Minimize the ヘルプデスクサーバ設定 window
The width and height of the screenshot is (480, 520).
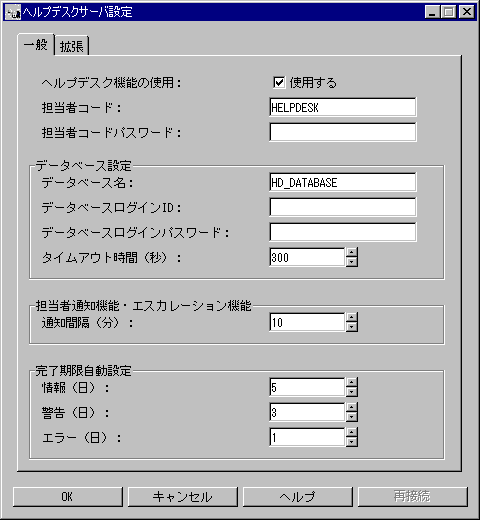(433, 12)
